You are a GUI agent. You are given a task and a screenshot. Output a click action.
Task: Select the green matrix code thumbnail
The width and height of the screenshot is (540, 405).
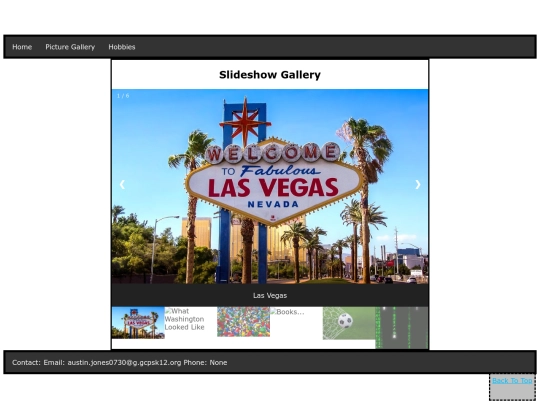(x=402, y=328)
